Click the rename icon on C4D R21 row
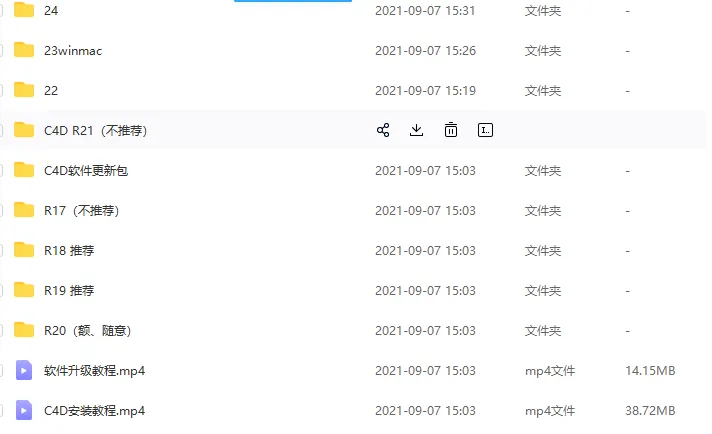Viewport: 712px width, 434px height. tap(485, 130)
